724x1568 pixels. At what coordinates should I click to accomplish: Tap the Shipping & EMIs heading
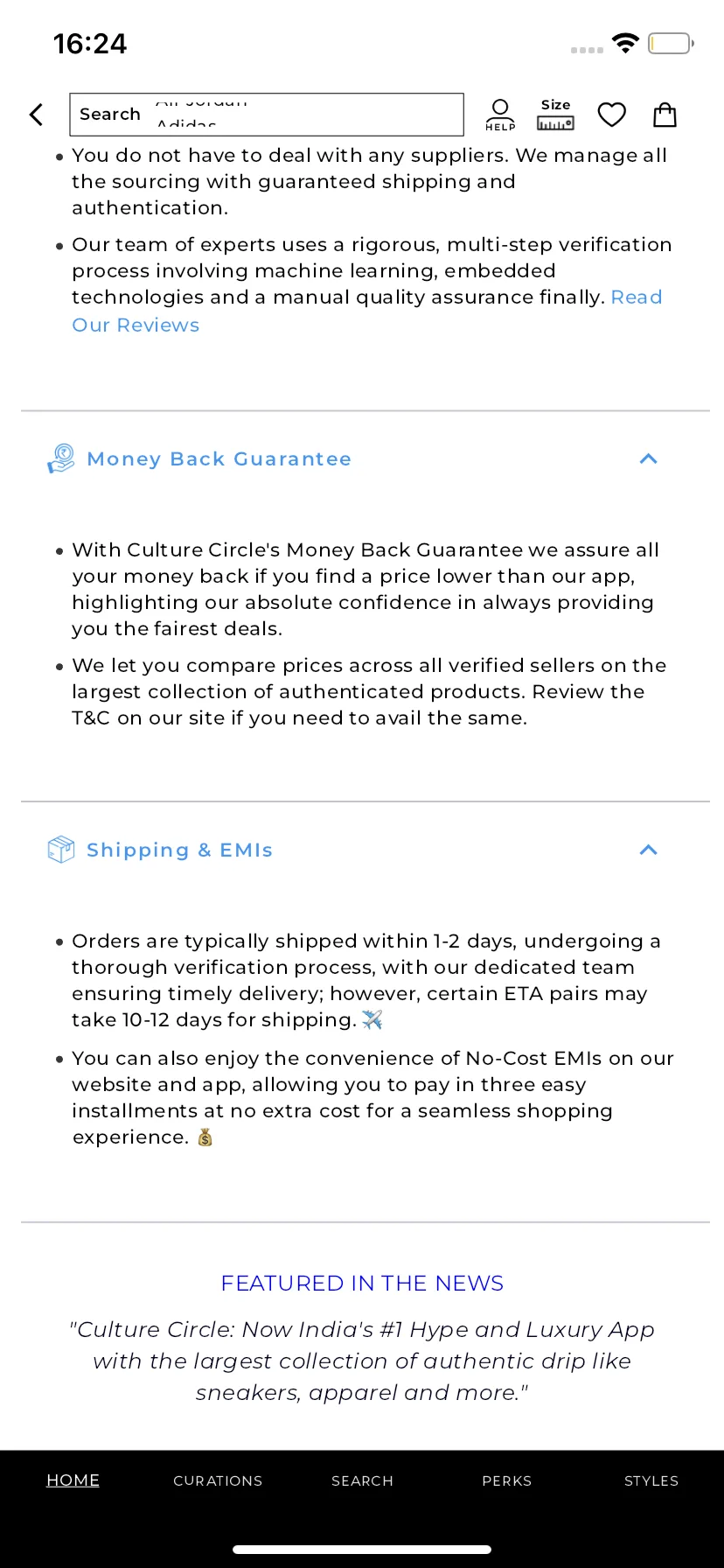point(180,850)
